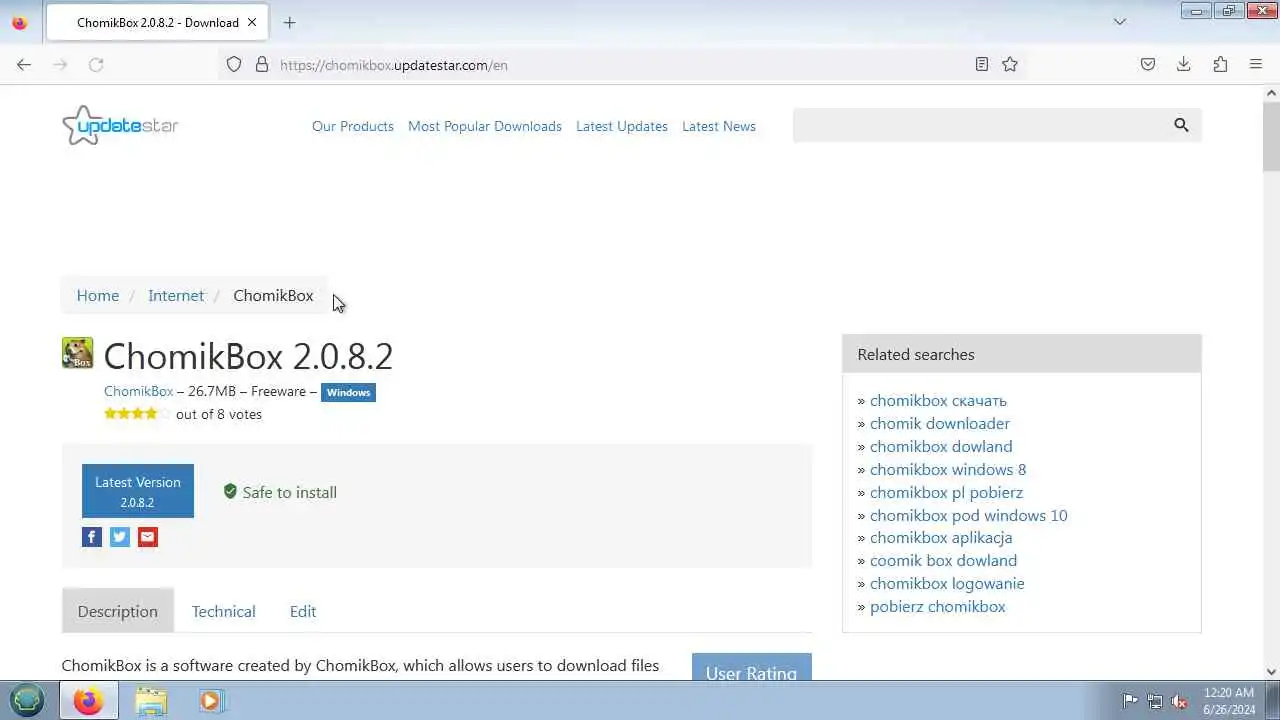This screenshot has height=720, width=1280.
Task: Switch to the Technical tab
Action: (x=224, y=611)
